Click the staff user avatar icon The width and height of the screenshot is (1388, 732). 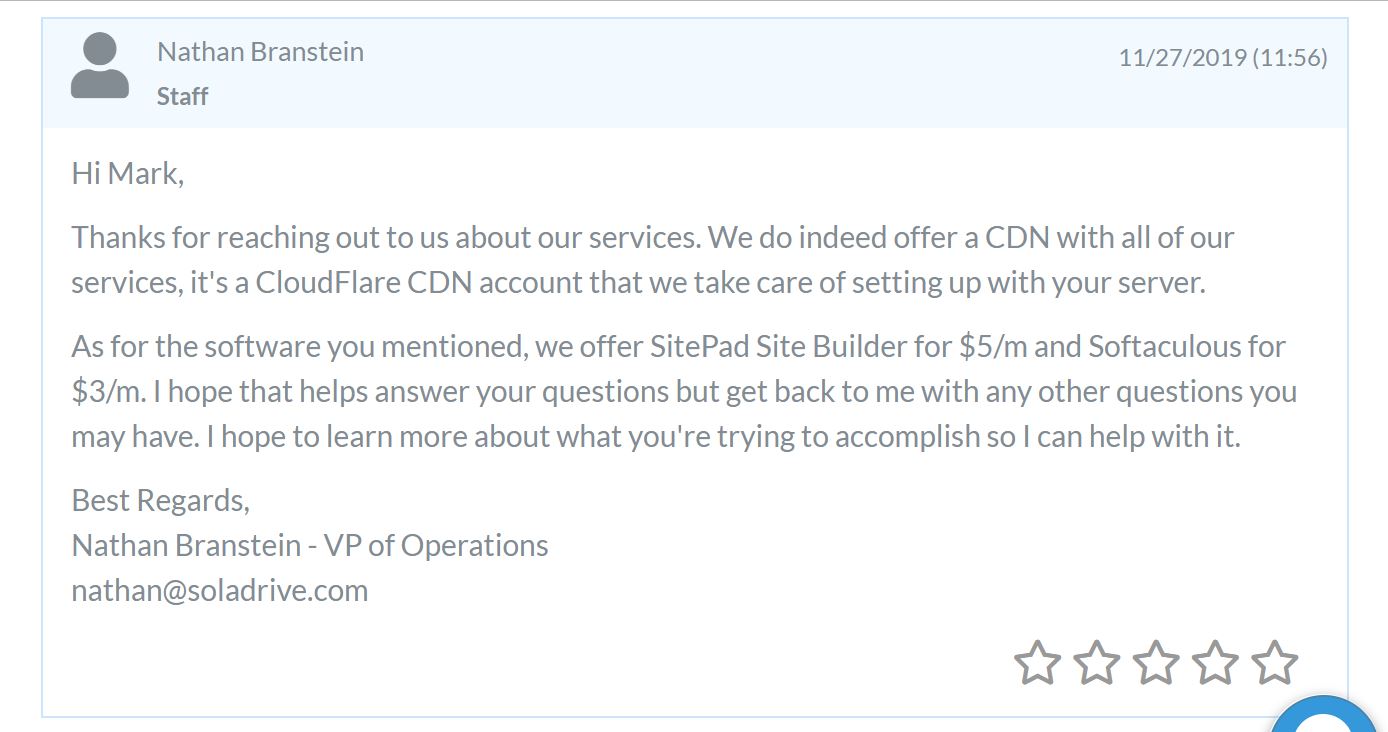pos(100,65)
